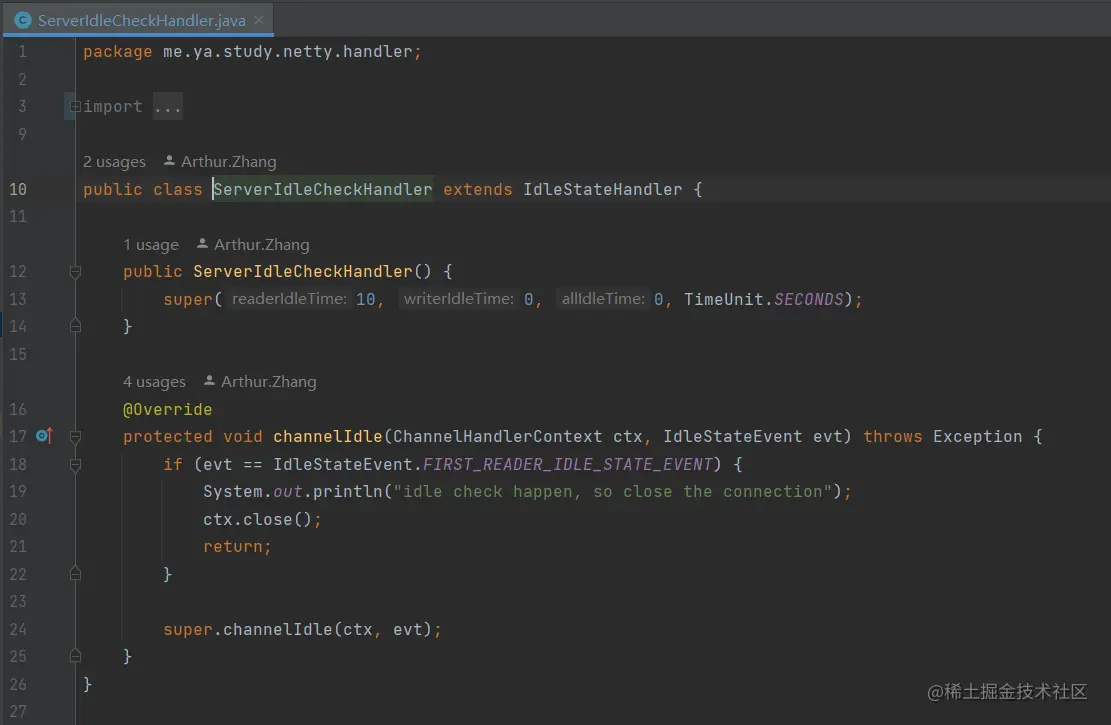Click the 'protected' keyword on line 17
Image resolution: width=1111 pixels, height=725 pixels.
pos(167,437)
